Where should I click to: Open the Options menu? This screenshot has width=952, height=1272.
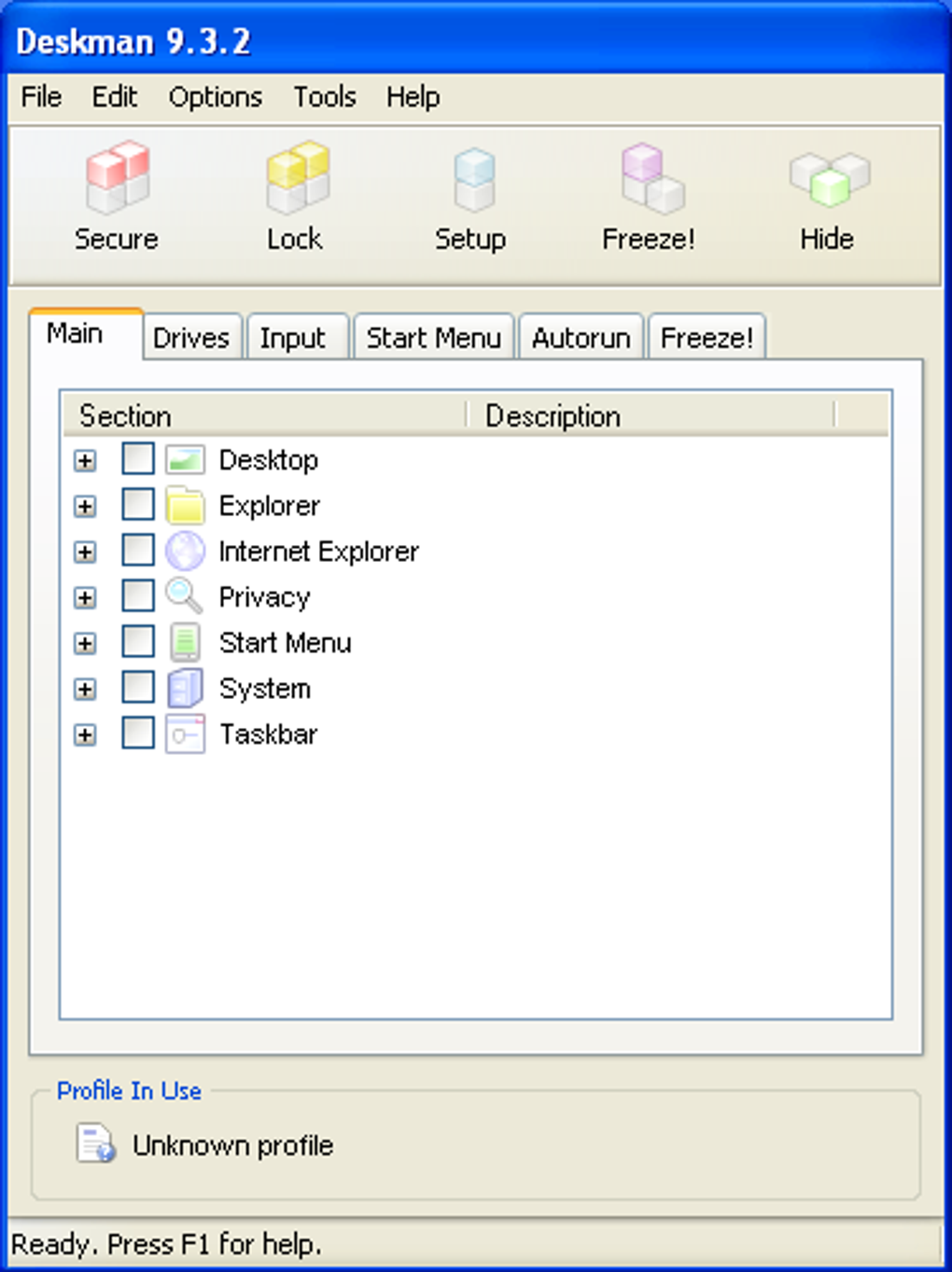point(215,96)
